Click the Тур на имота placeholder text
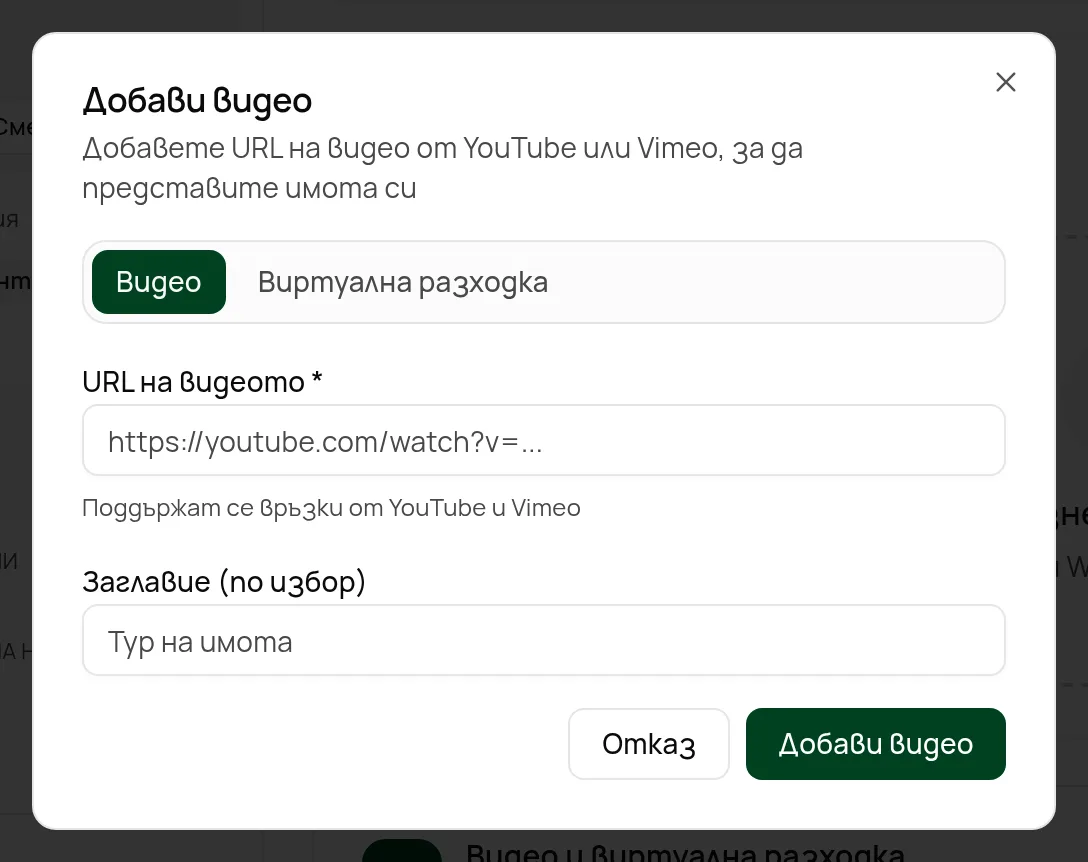 point(200,642)
